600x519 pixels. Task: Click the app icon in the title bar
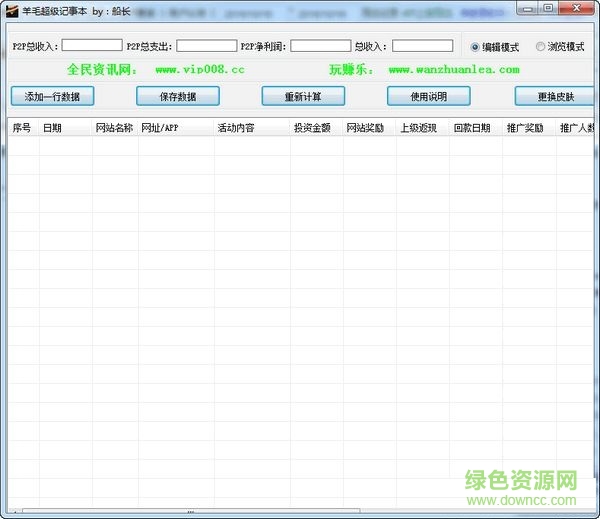(x=12, y=11)
